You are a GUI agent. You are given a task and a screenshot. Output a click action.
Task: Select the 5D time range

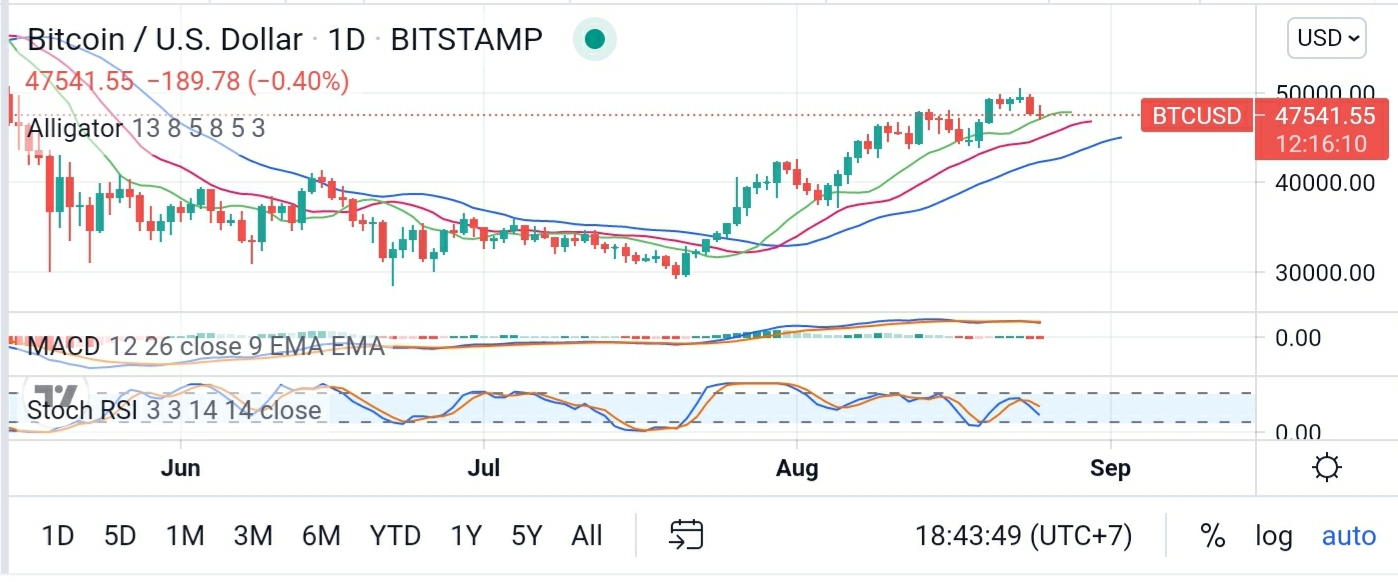pos(120,536)
